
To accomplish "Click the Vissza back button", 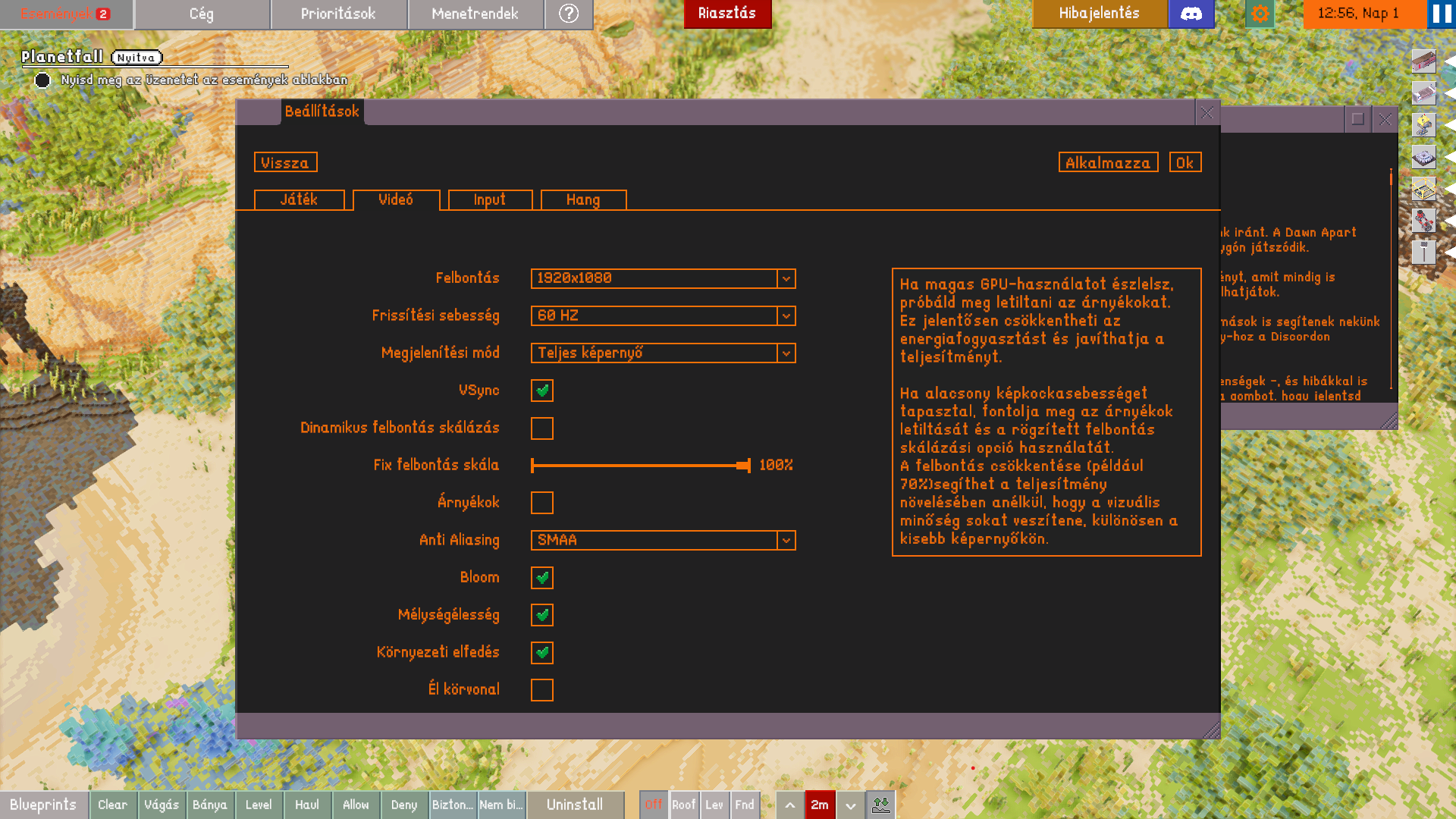I will pyautogui.click(x=285, y=162).
